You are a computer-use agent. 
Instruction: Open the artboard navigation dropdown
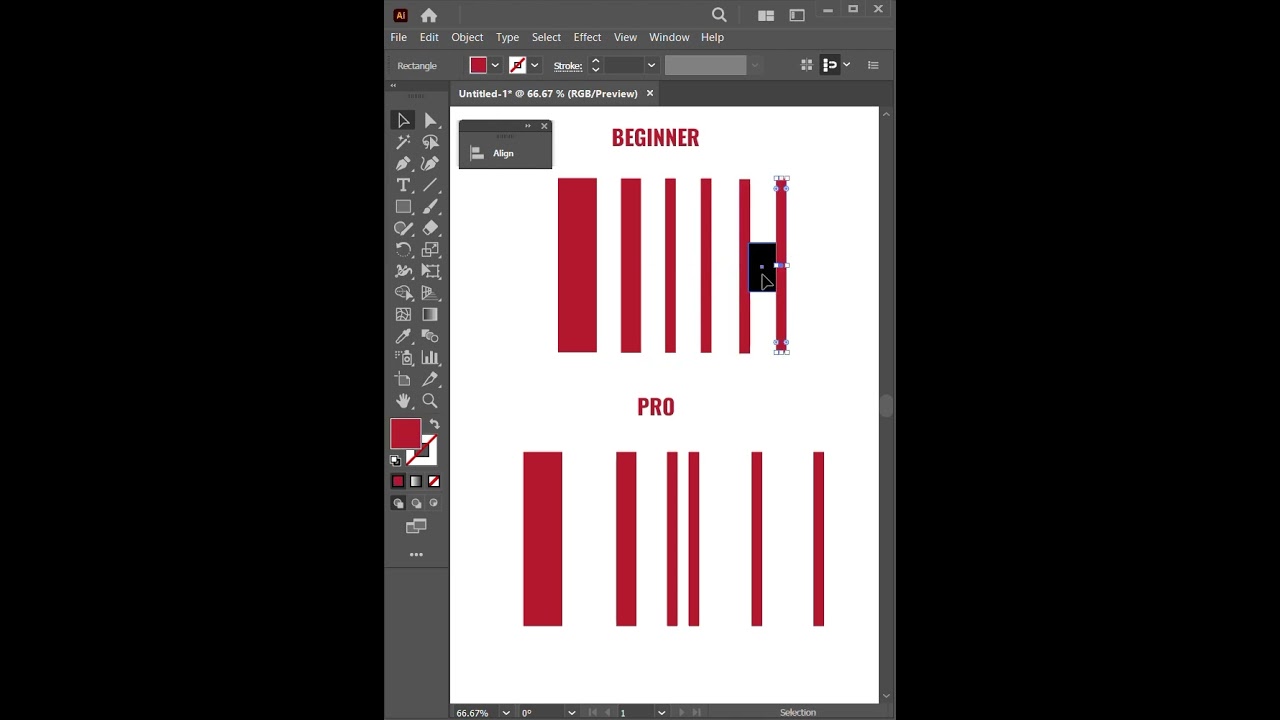click(x=661, y=713)
